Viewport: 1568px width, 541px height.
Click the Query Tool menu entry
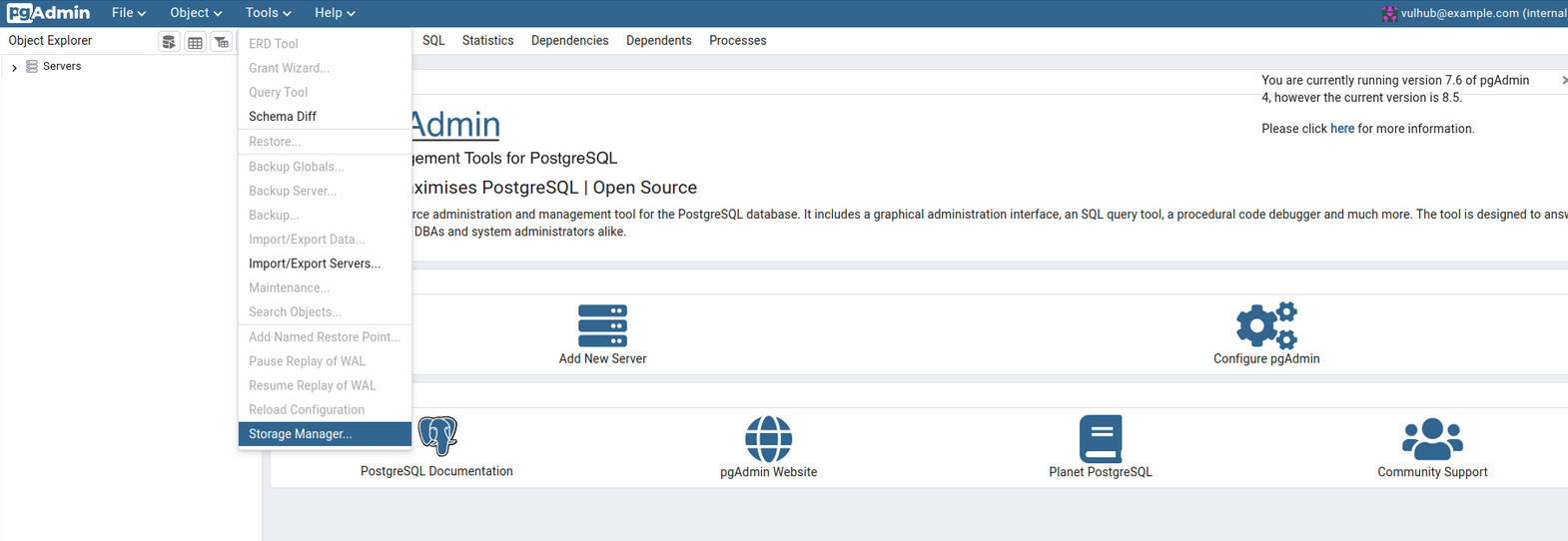pos(325,92)
